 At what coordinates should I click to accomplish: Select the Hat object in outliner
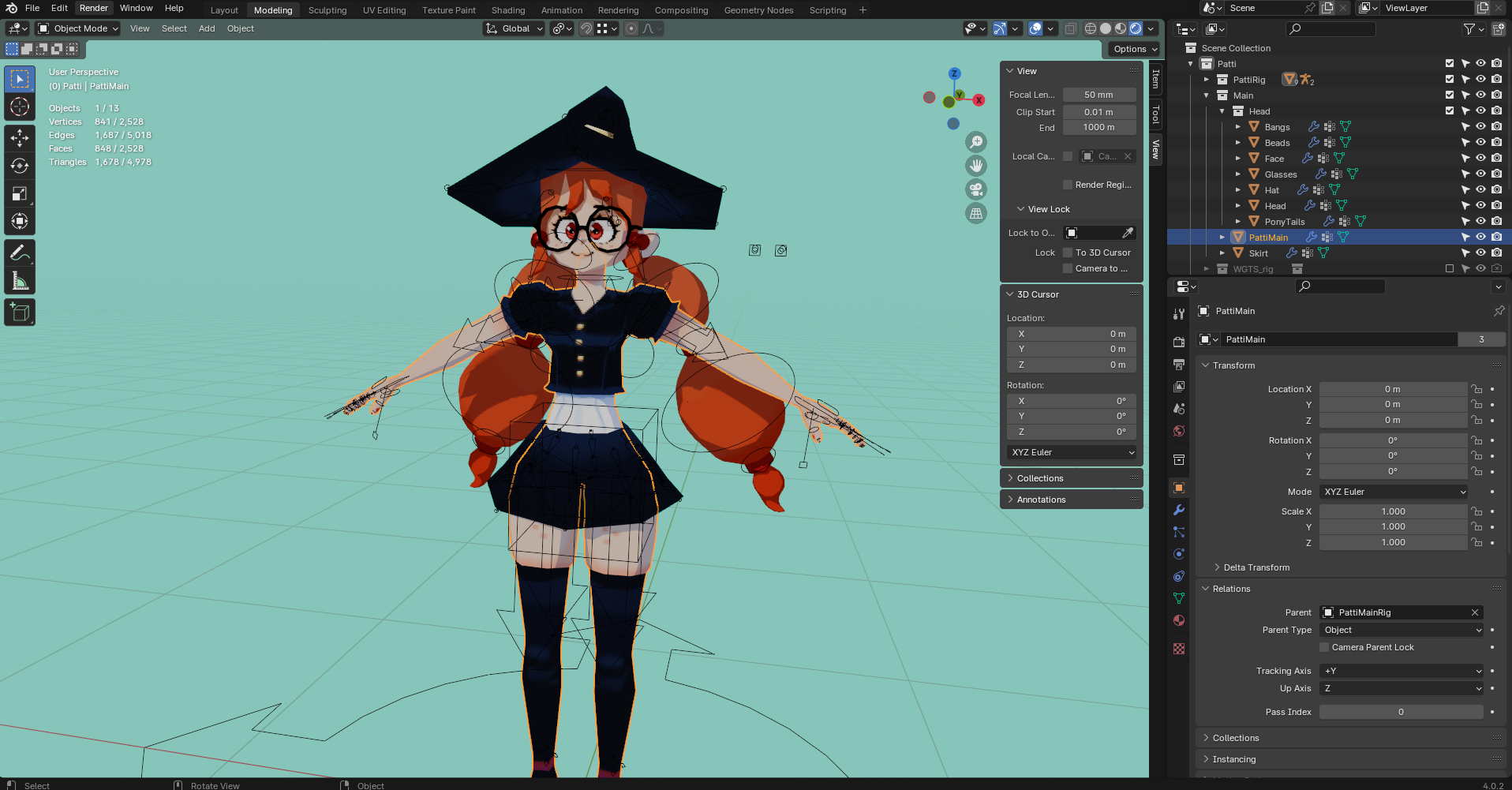[x=1271, y=190]
